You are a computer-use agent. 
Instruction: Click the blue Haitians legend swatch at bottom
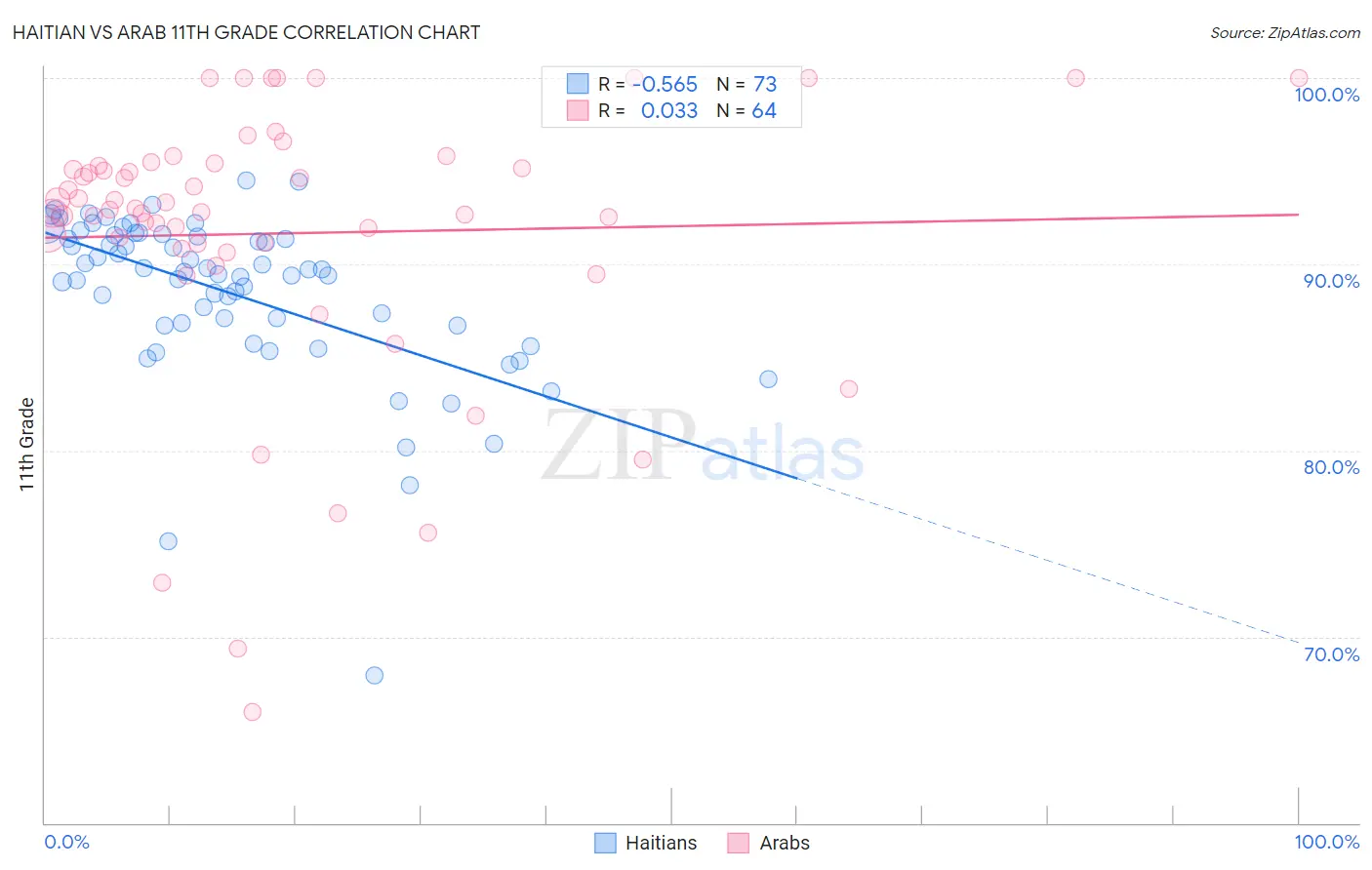coord(605,843)
